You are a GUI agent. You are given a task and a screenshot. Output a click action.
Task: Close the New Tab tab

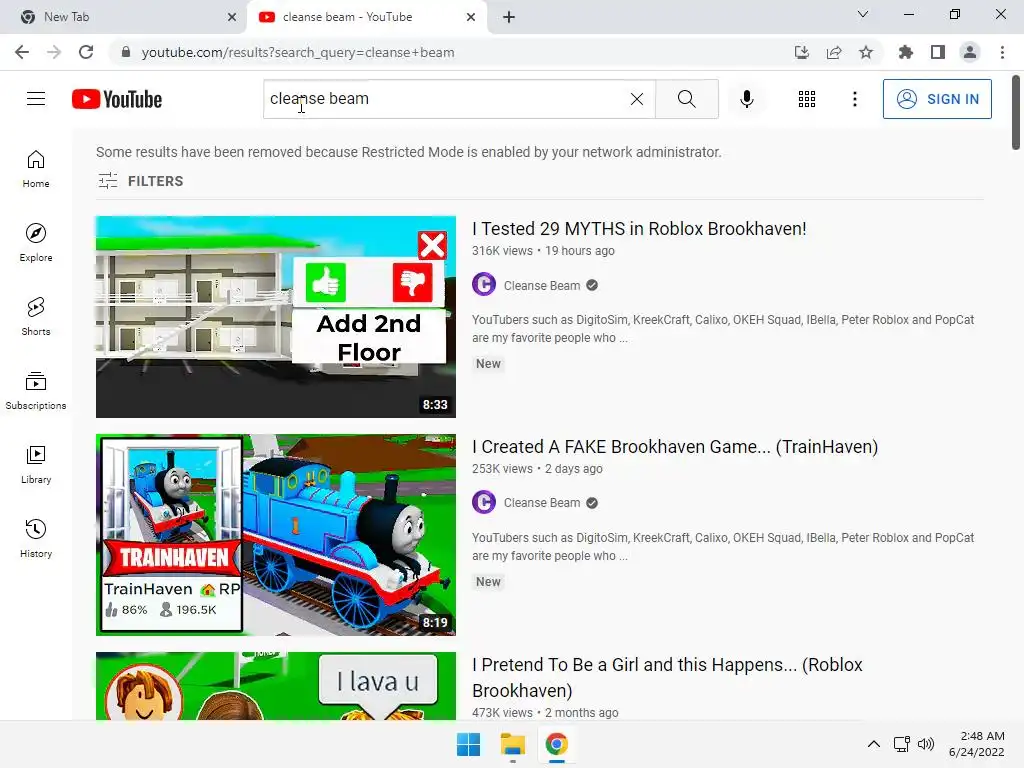coord(232,17)
